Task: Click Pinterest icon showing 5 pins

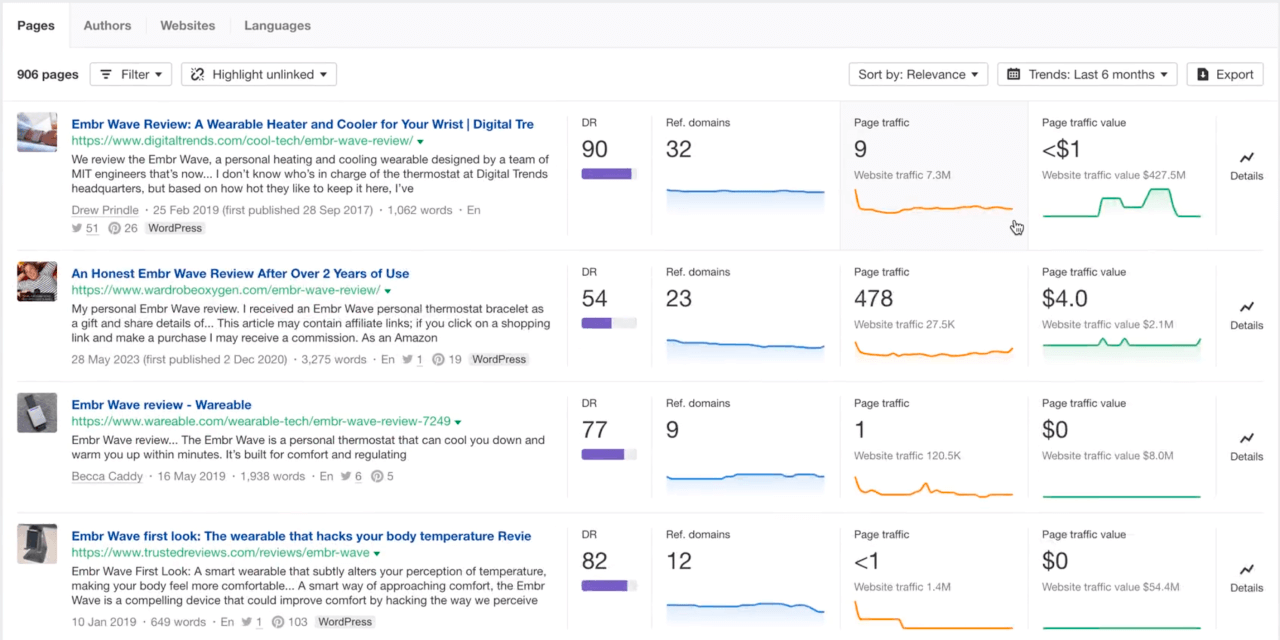Action: point(377,477)
